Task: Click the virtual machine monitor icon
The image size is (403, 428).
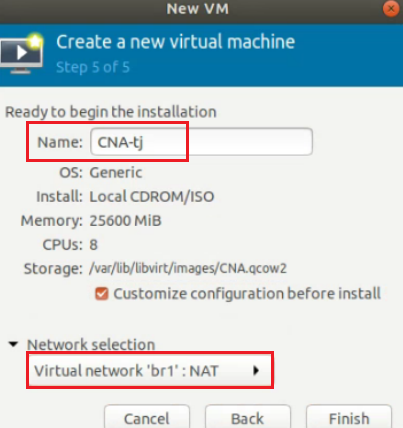Action: click(x=21, y=54)
